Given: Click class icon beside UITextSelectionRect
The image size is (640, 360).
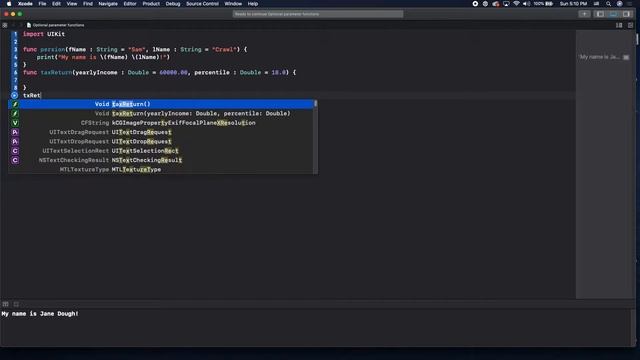Looking at the screenshot, I should [15, 151].
